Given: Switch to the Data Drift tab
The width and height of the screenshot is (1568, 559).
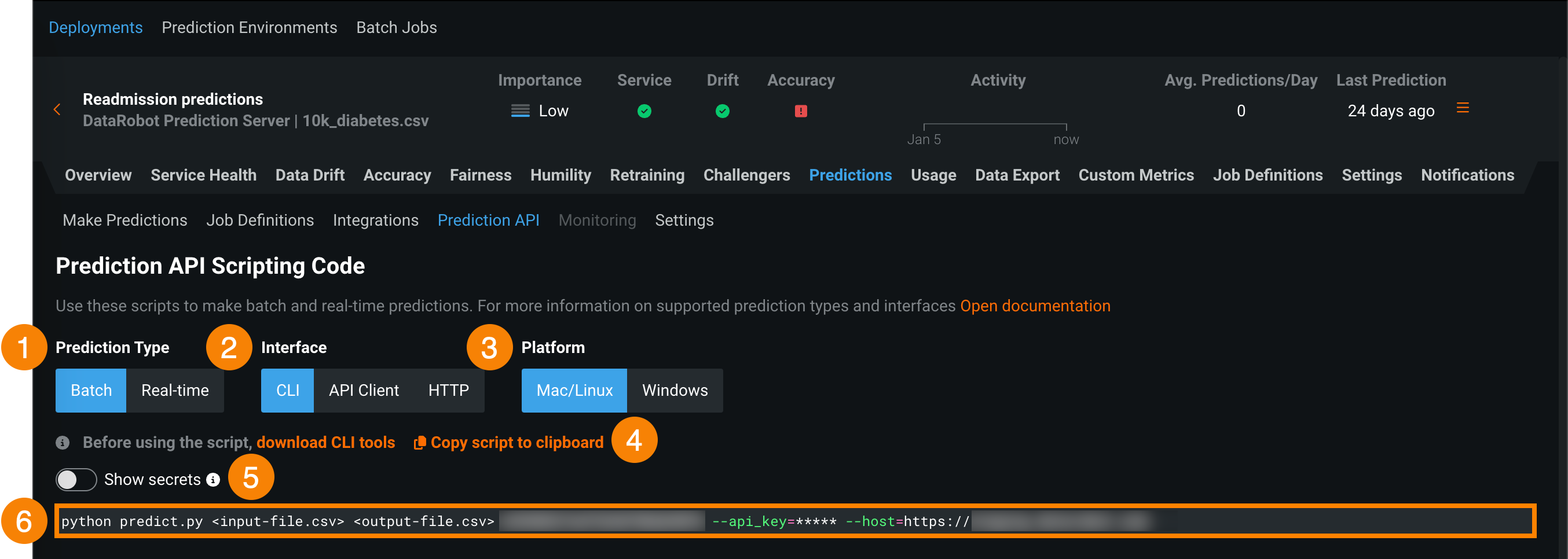Looking at the screenshot, I should 309,175.
